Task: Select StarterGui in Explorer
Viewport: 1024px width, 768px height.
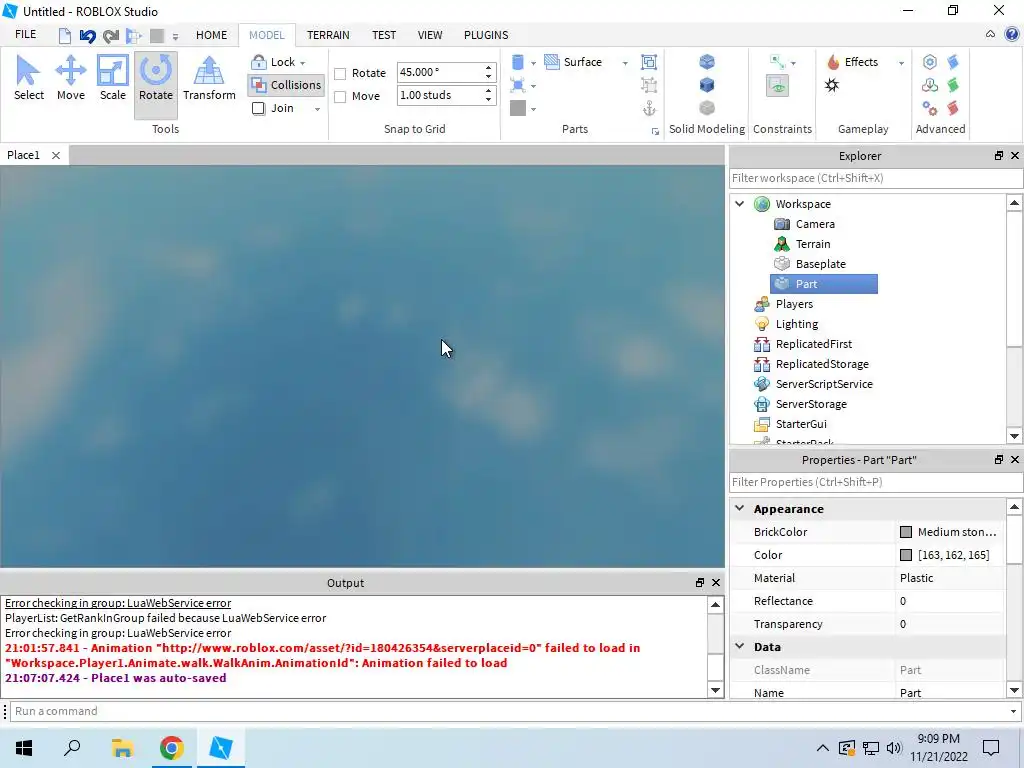Action: (801, 424)
